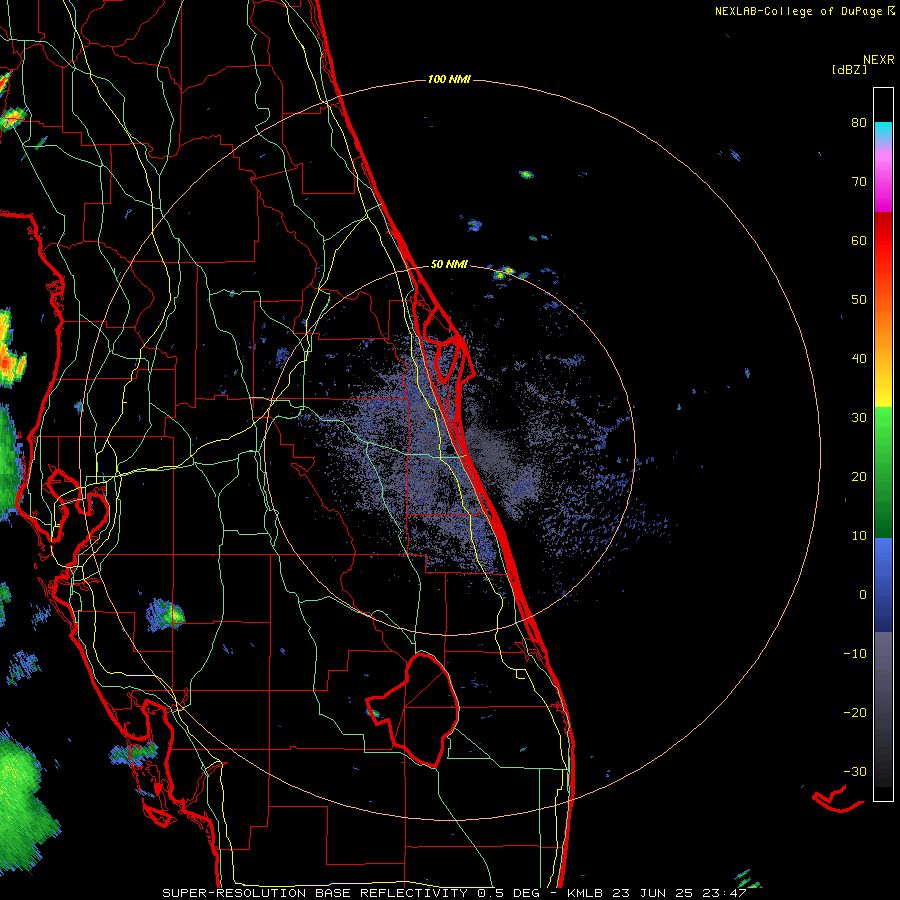Click the 23:47 timestamp in the caption
The height and width of the screenshot is (900, 900).
click(x=726, y=893)
